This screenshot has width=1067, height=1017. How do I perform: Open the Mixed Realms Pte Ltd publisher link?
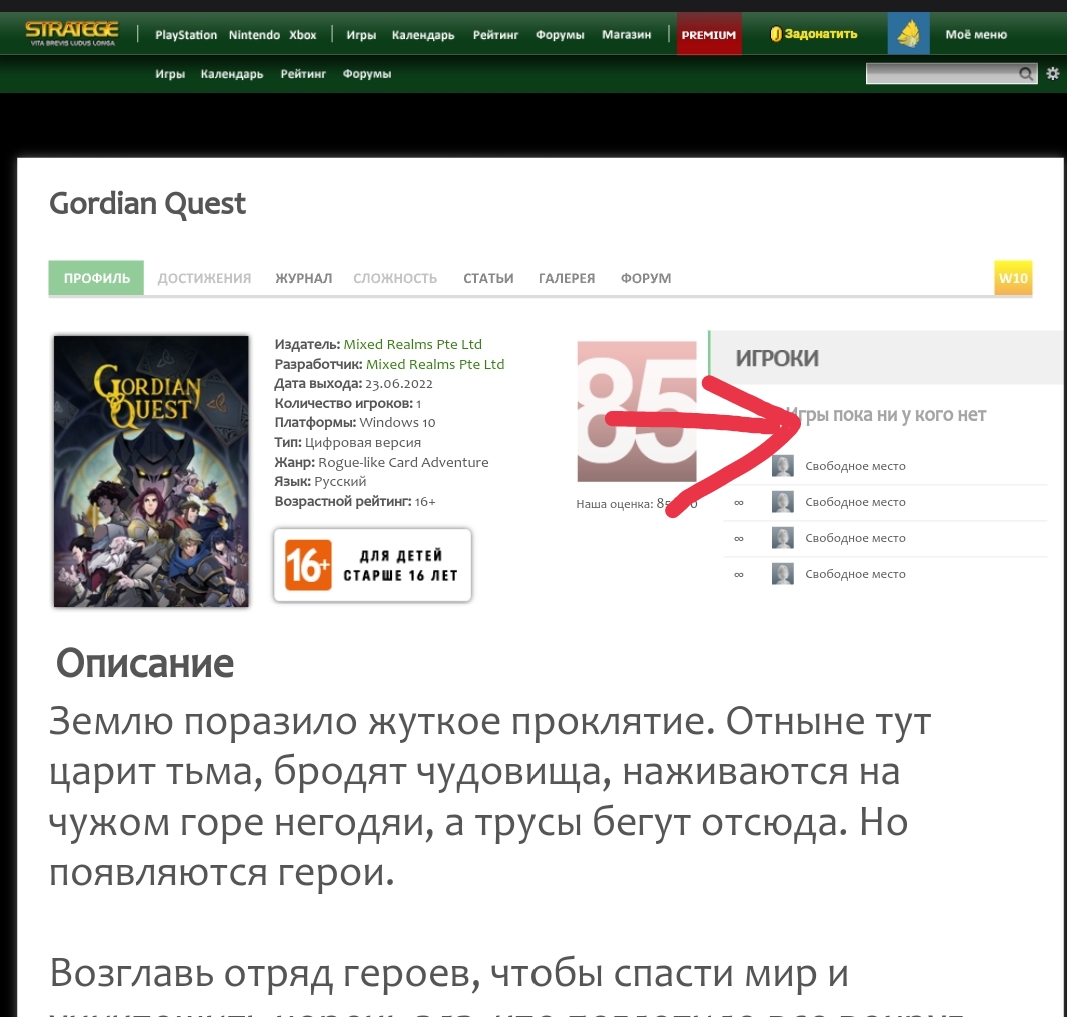pos(412,344)
